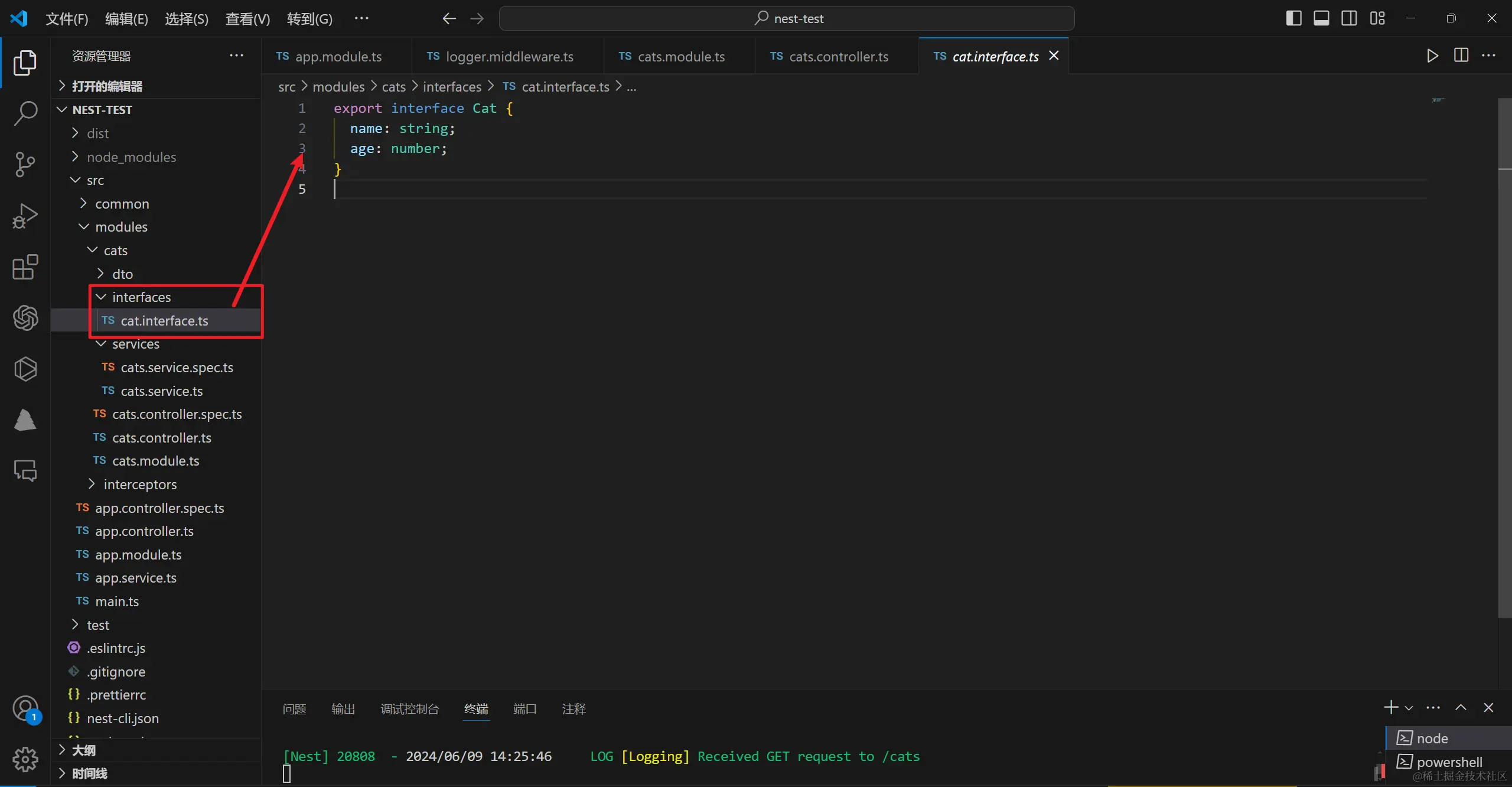Open the Manage gear icon
The width and height of the screenshot is (1512, 787).
coord(25,759)
